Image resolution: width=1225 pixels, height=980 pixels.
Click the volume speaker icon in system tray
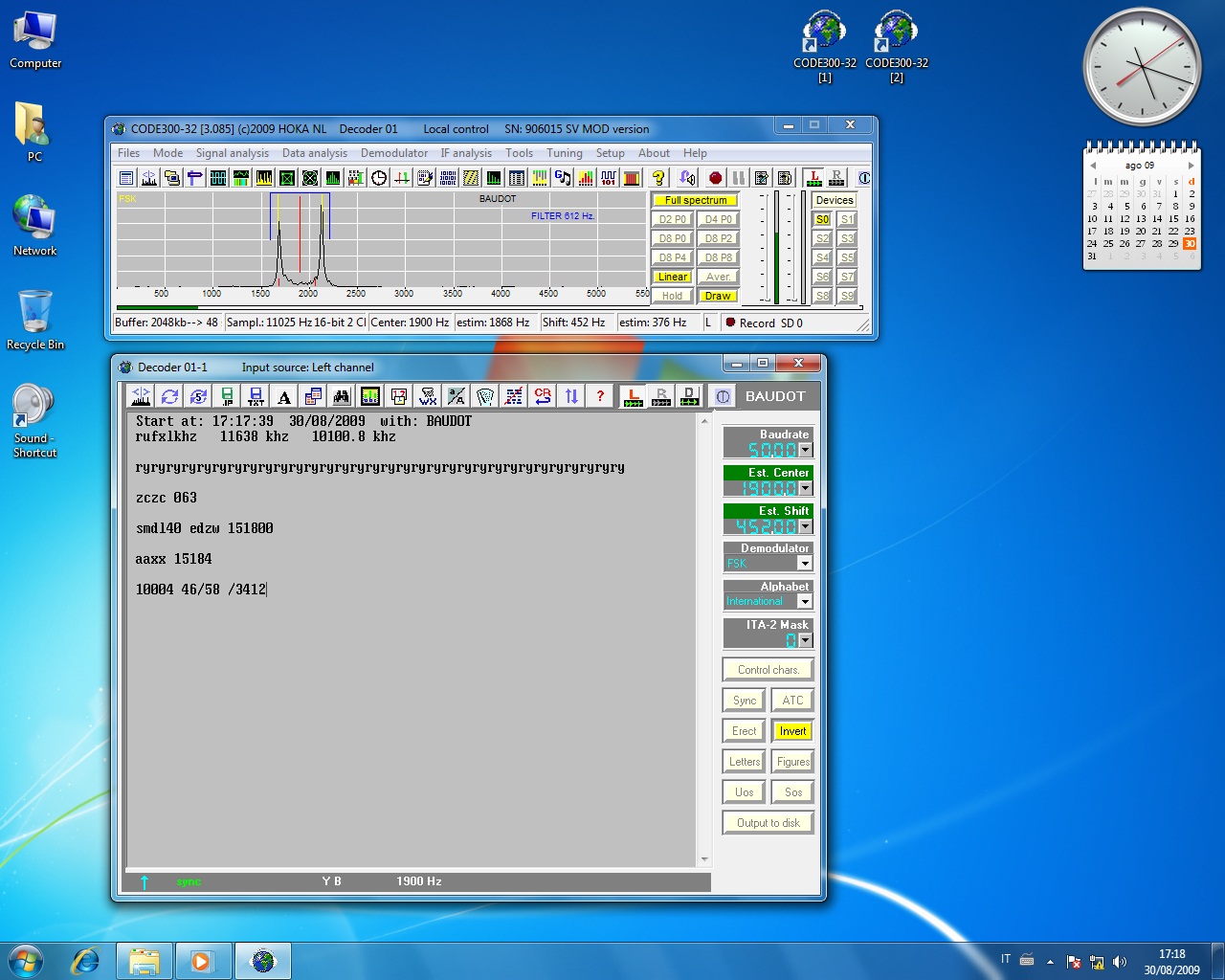coord(1120,962)
